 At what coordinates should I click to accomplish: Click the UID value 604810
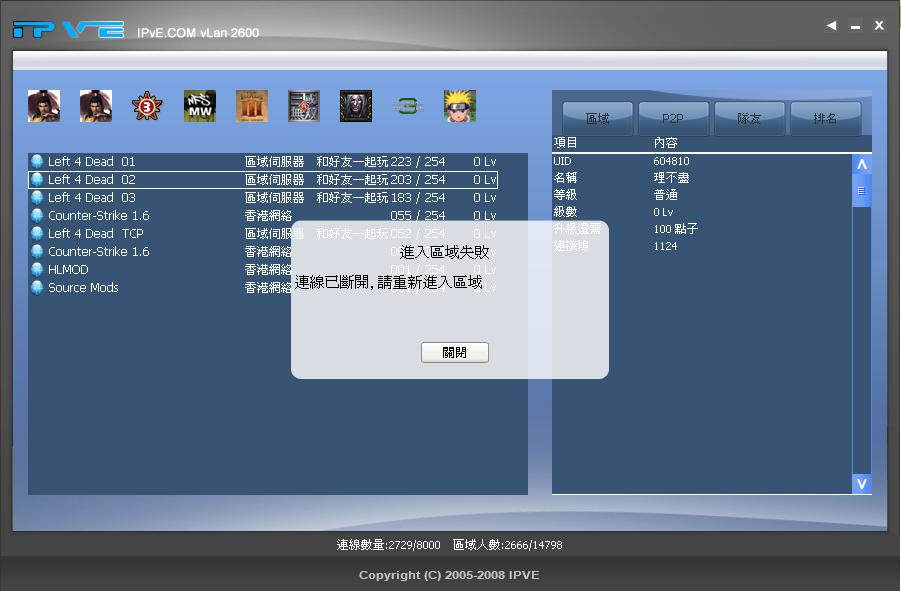671,161
